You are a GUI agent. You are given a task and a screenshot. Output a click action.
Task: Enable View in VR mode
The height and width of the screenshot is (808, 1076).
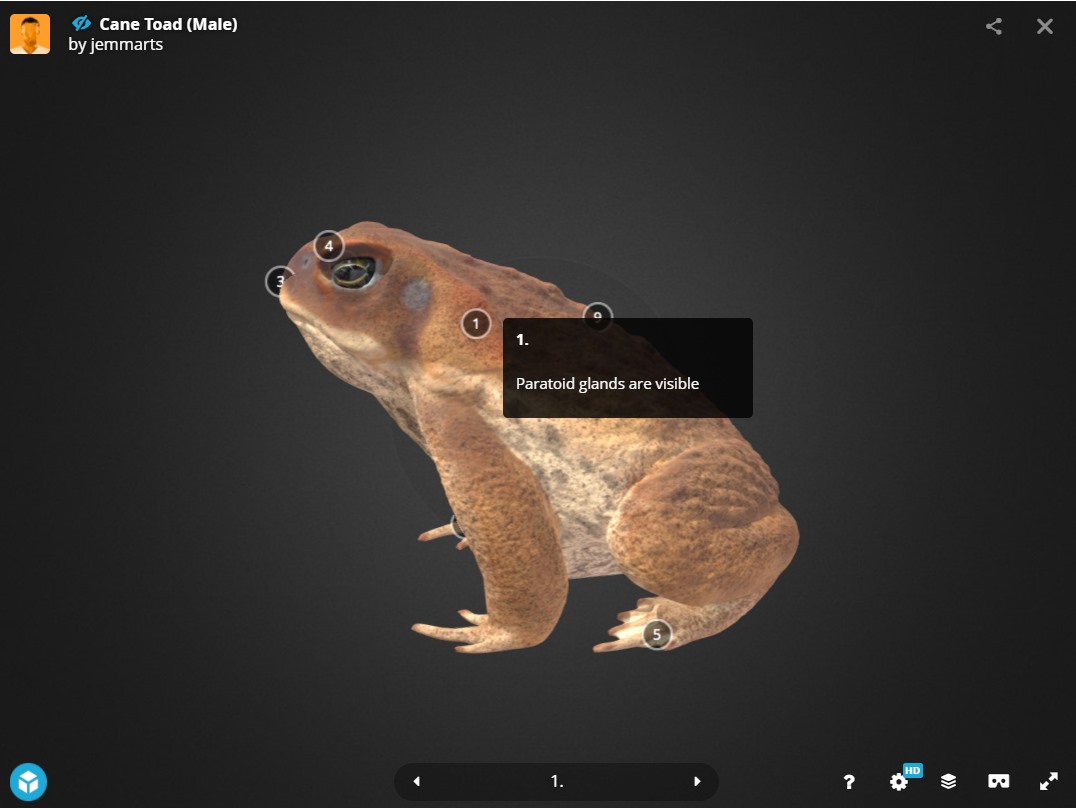click(998, 782)
